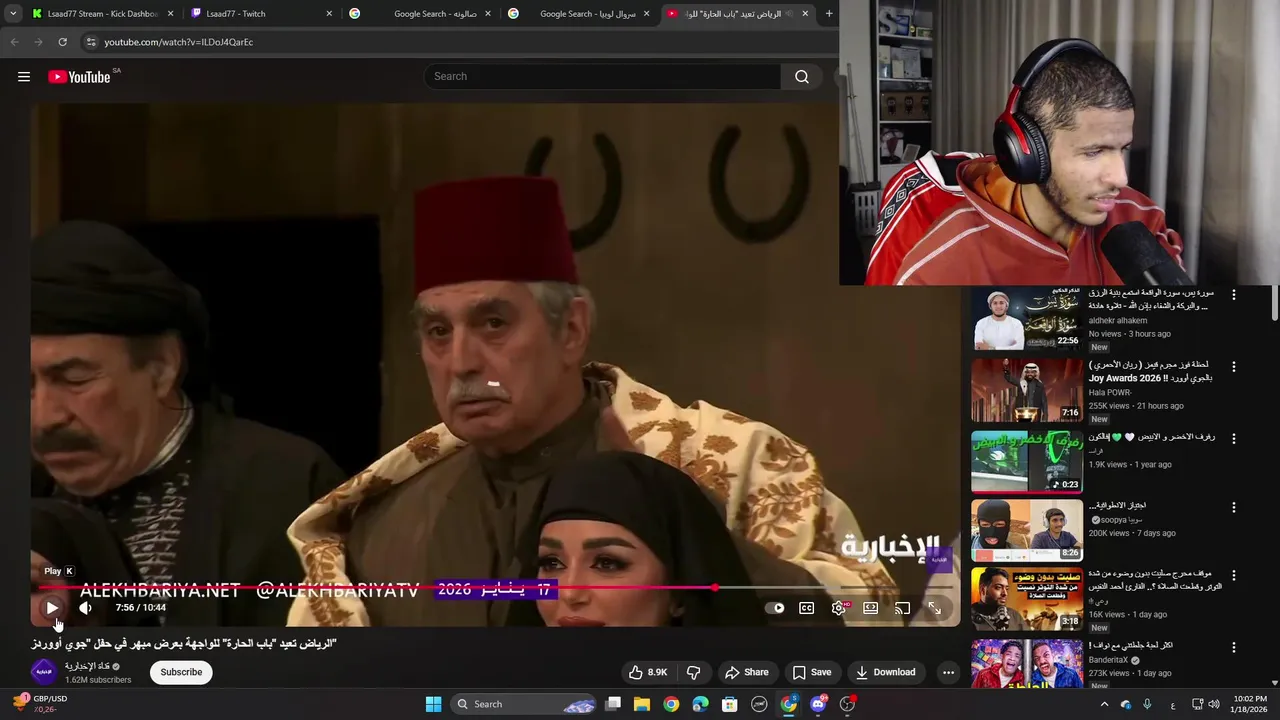Go forward with the browser arrow

pyautogui.click(x=38, y=42)
